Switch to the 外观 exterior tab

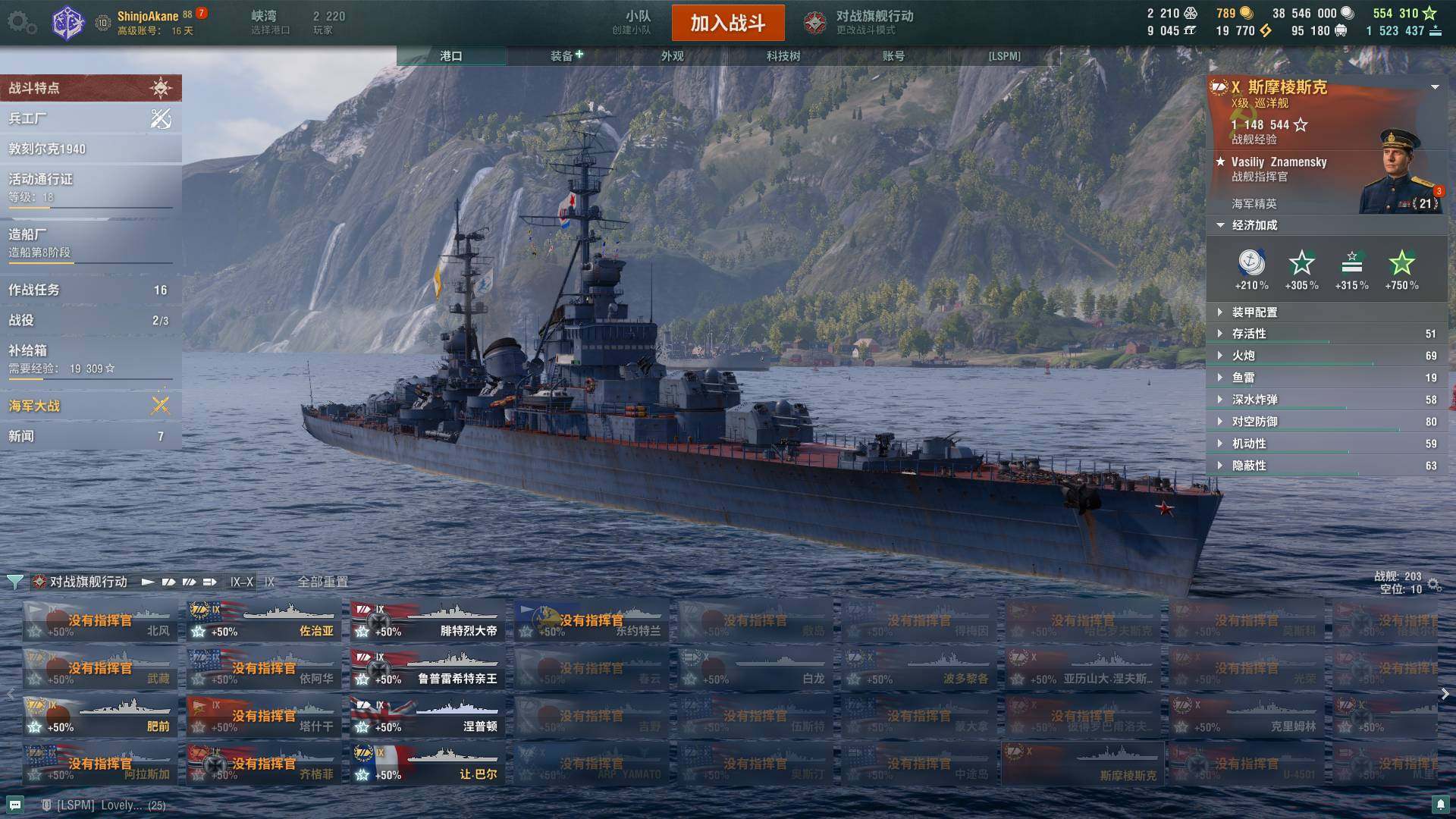[x=673, y=56]
